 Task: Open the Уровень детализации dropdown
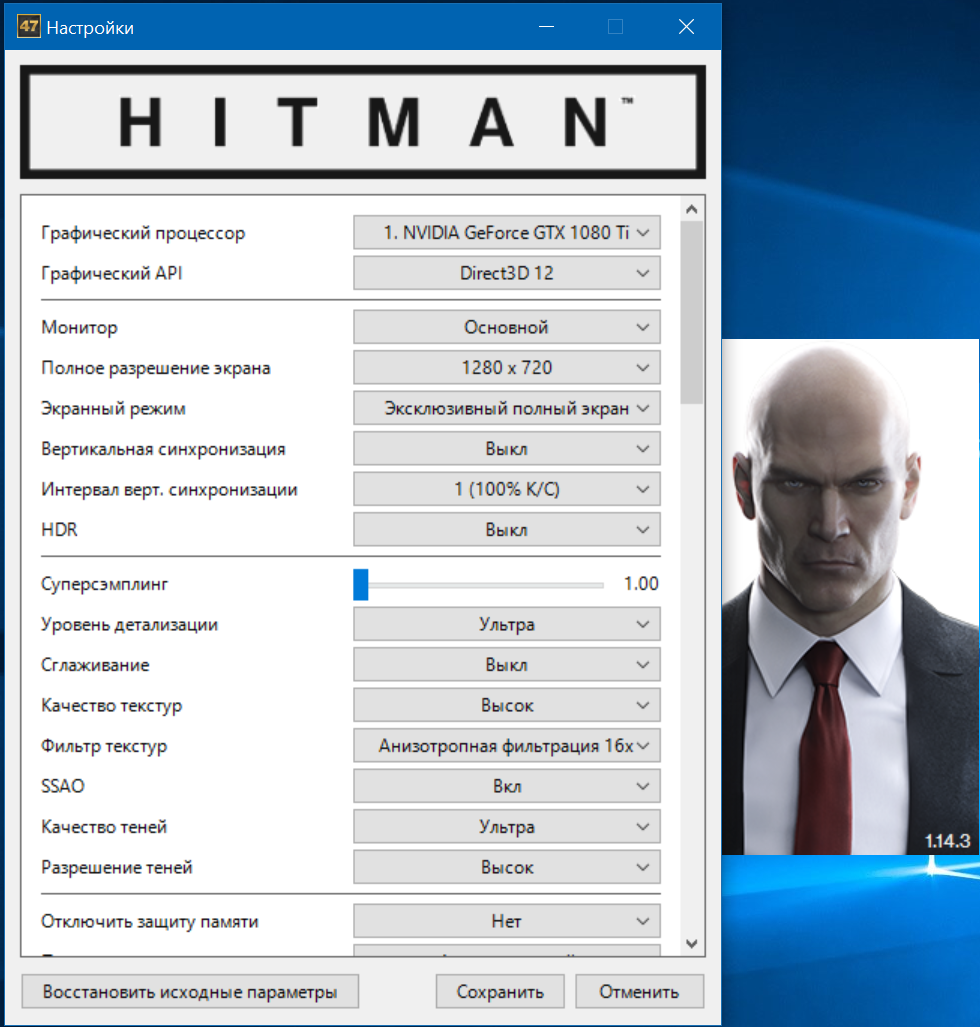click(x=506, y=624)
